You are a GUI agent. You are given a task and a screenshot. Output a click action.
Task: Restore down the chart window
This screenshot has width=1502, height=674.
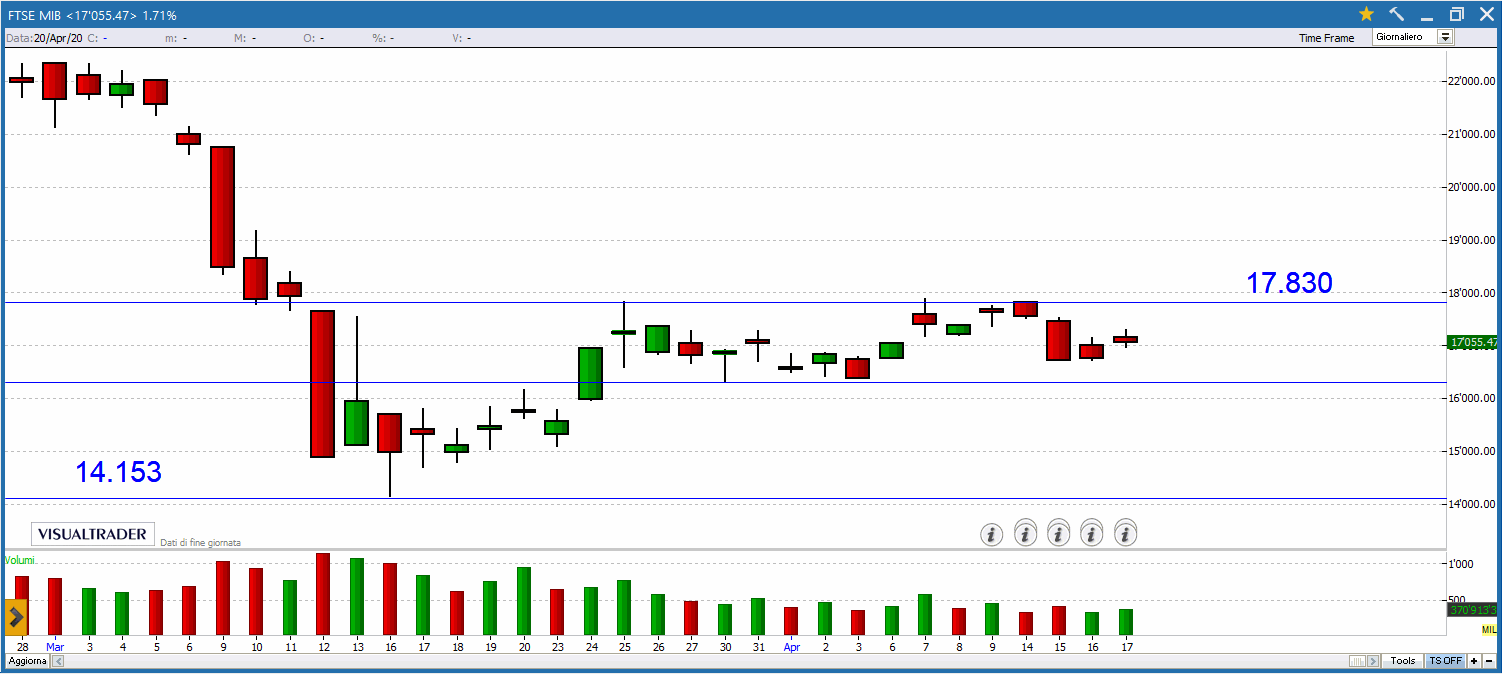coord(1456,14)
